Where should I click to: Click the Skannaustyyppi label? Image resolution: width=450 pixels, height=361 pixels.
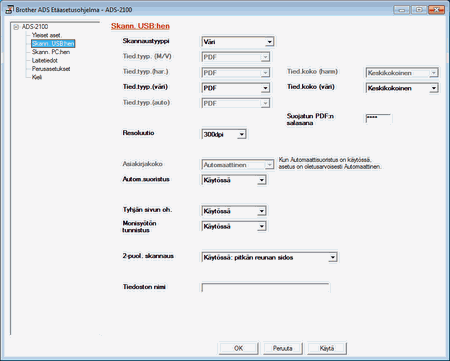click(x=146, y=41)
